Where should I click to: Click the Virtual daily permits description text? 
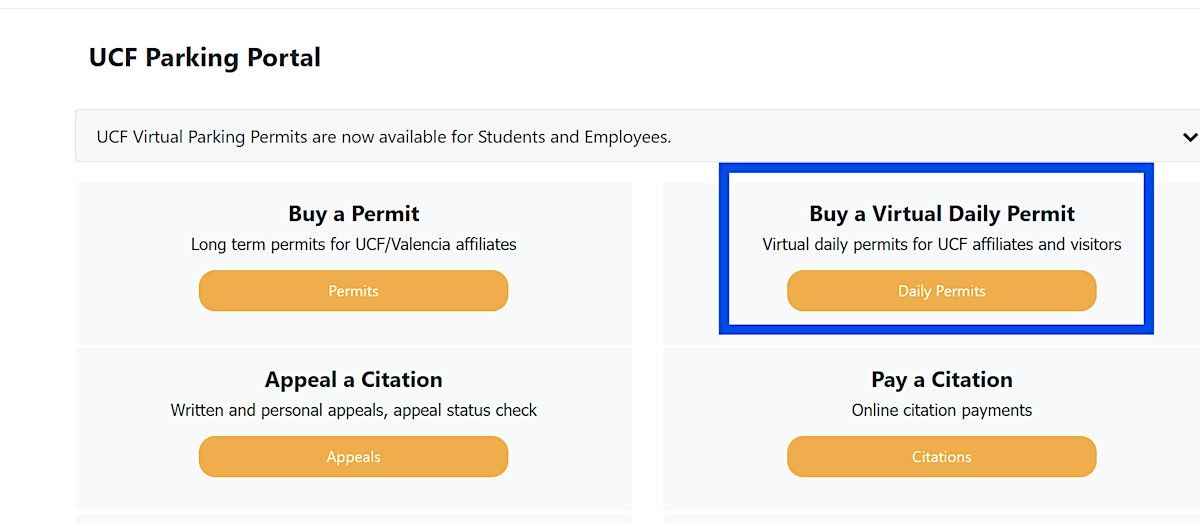(x=941, y=244)
